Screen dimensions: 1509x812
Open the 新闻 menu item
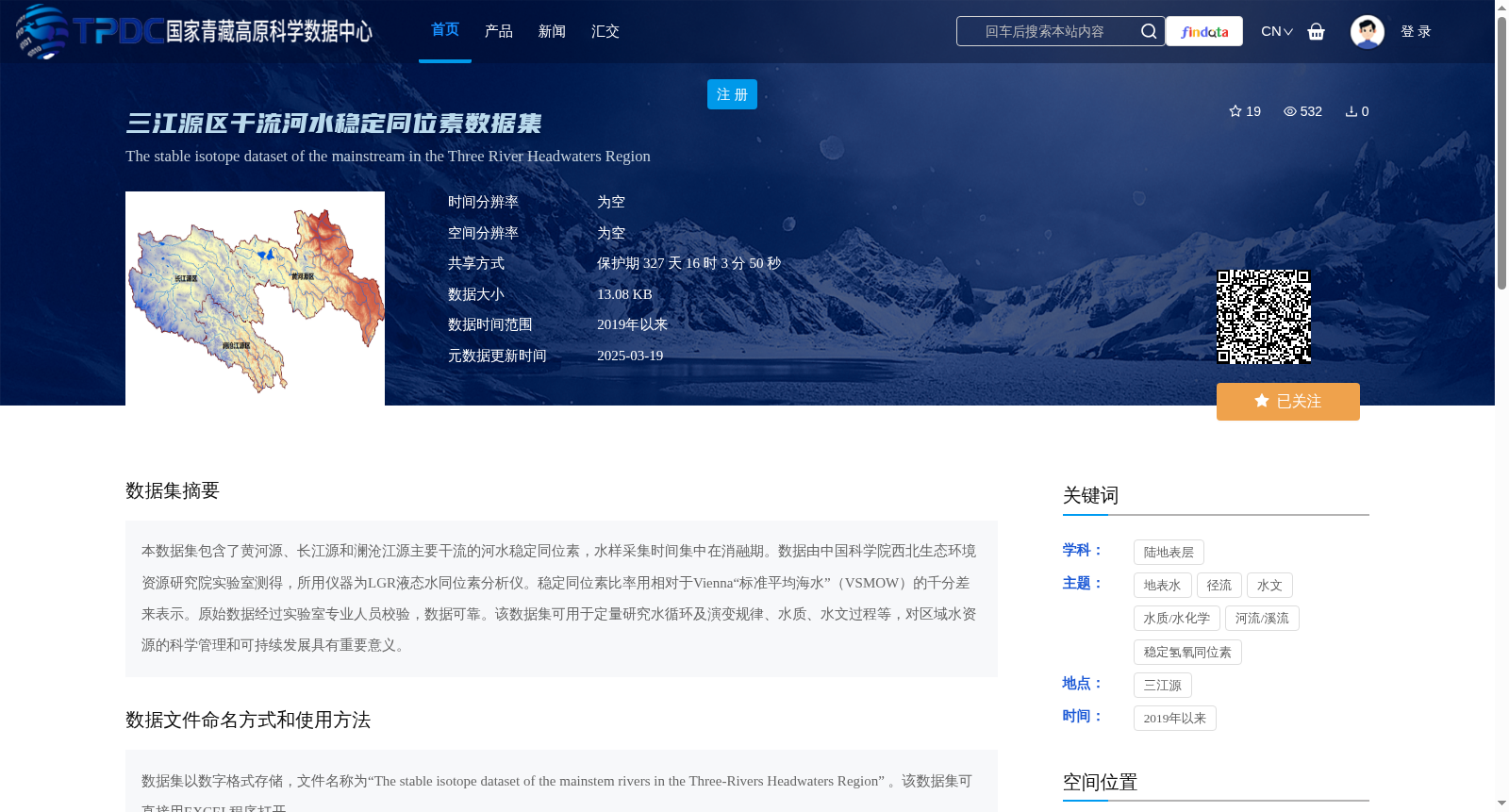coord(552,31)
